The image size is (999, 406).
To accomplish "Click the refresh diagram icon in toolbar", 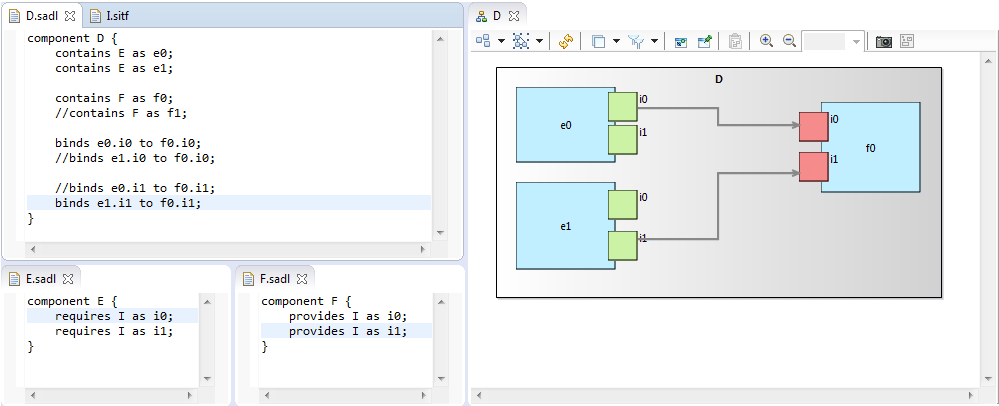I will pos(565,41).
